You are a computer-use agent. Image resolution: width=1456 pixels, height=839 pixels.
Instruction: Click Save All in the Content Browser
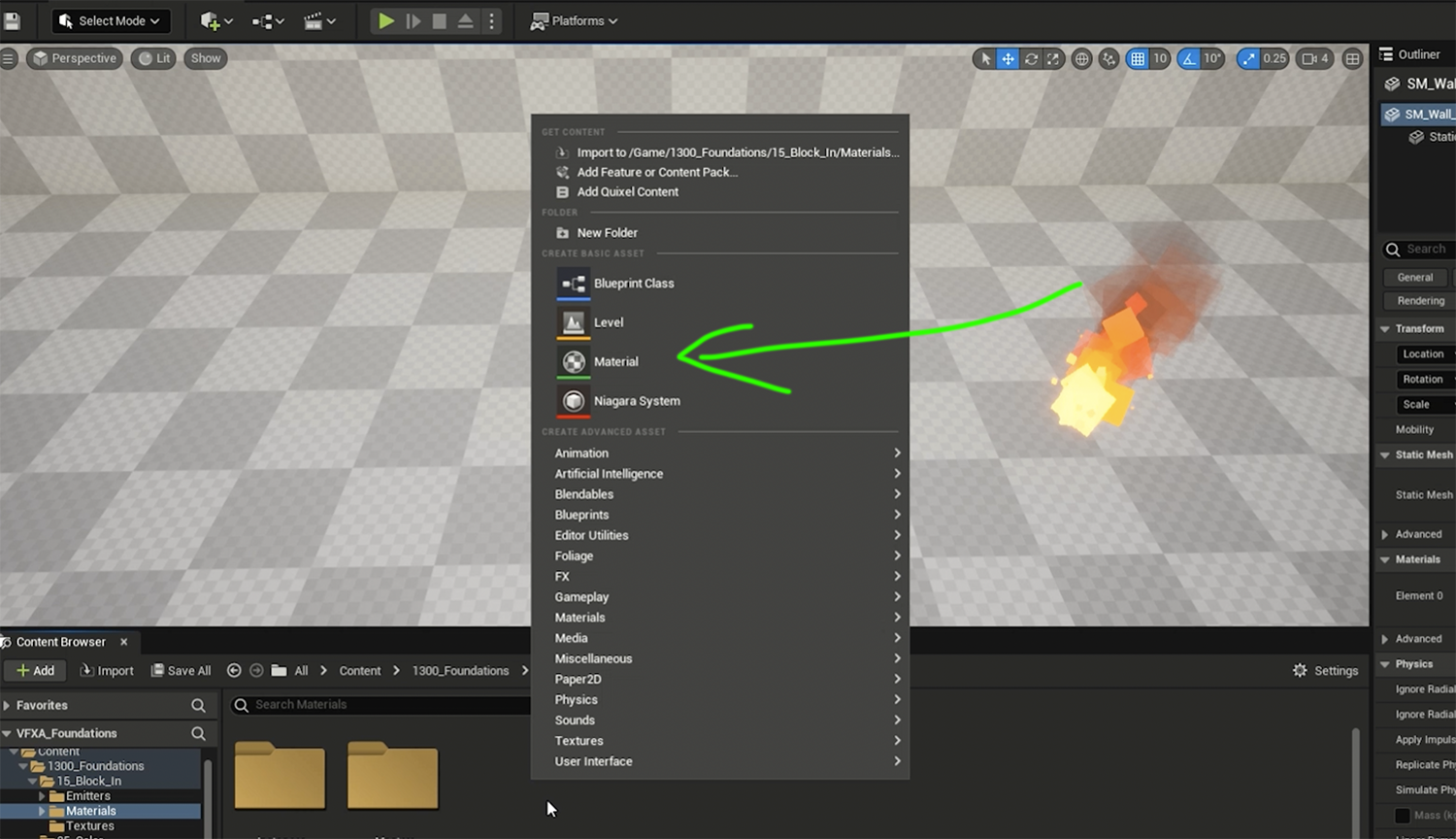pos(181,671)
